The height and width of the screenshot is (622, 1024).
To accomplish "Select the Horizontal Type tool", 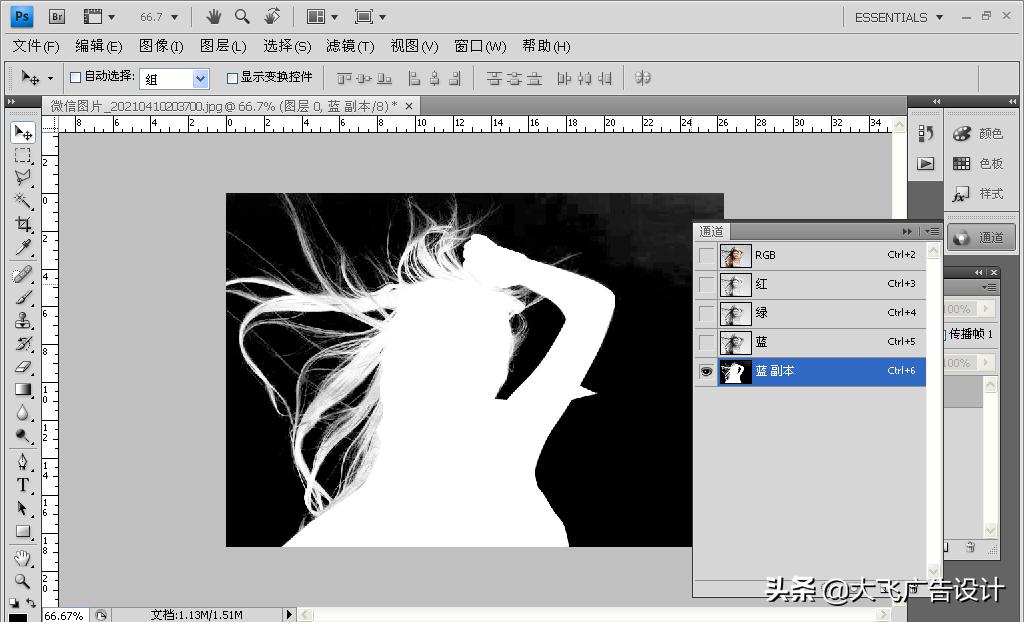I will 23,485.
